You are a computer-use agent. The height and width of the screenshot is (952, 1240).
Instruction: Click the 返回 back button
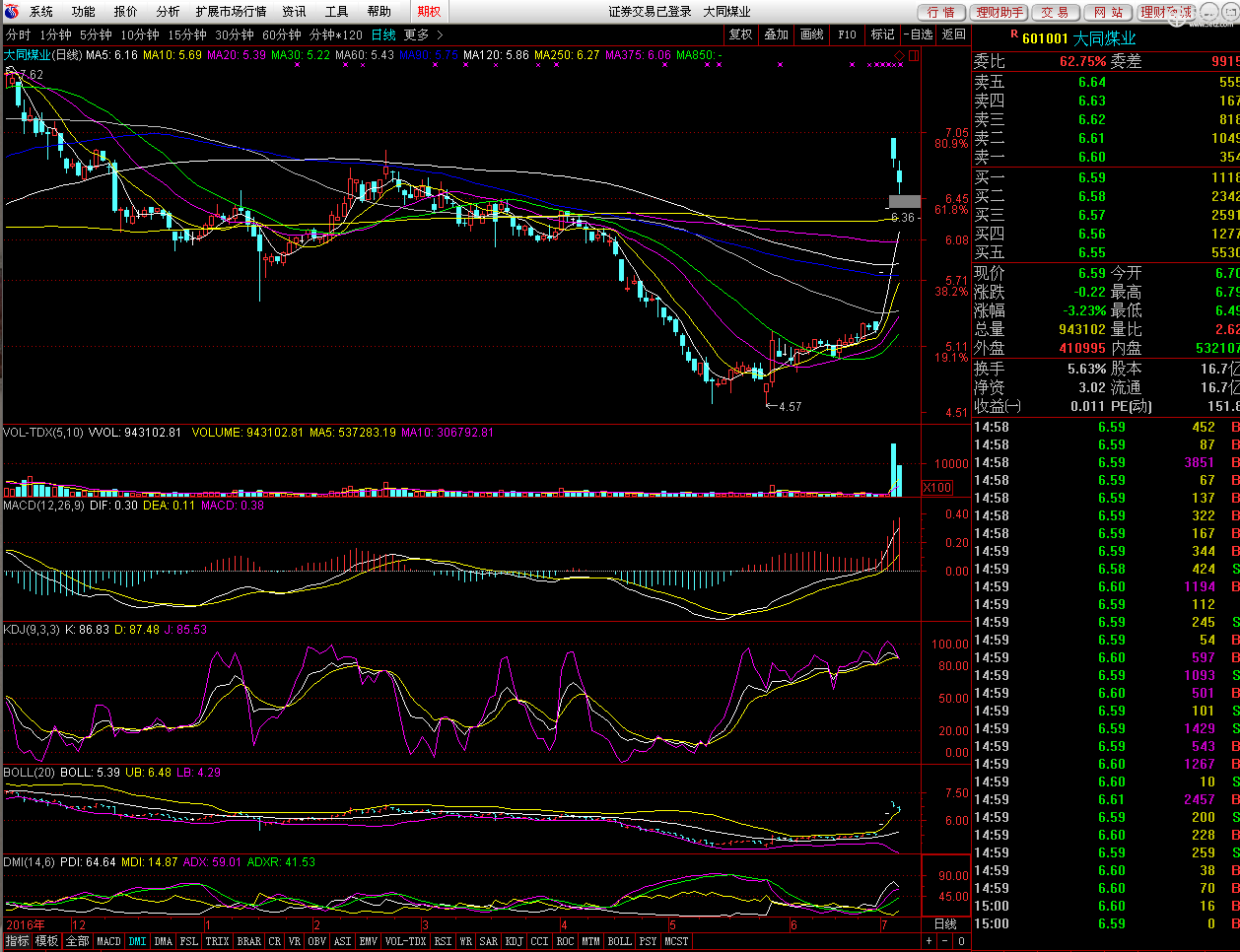pos(954,34)
